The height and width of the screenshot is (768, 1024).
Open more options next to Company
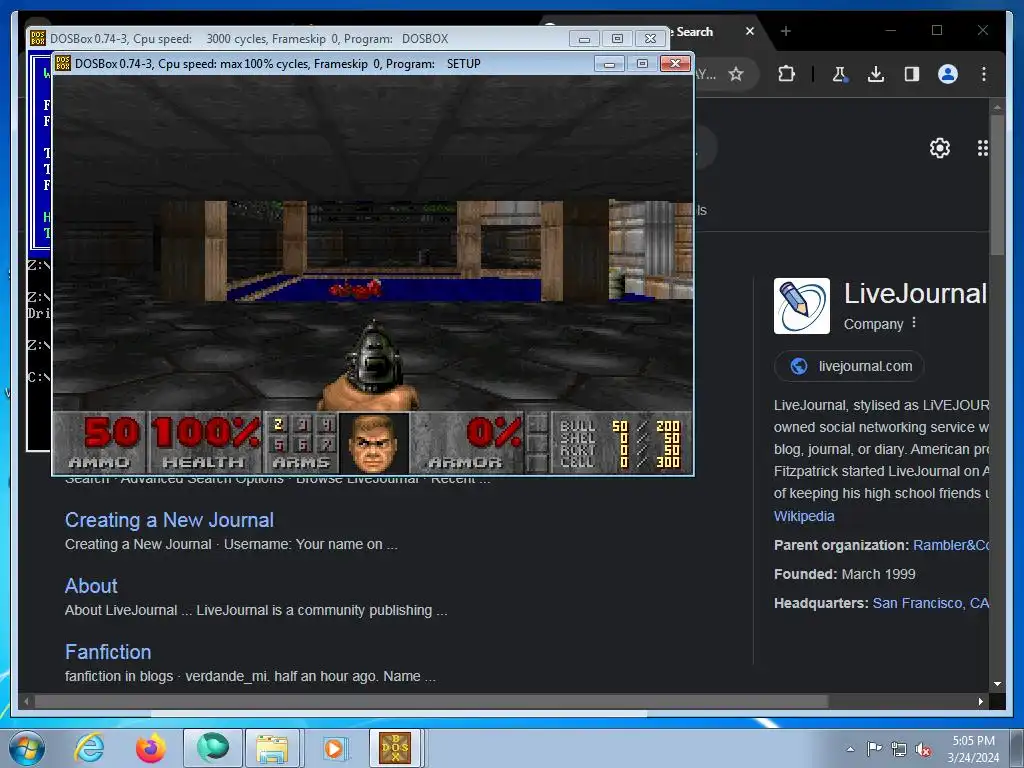[914, 323]
